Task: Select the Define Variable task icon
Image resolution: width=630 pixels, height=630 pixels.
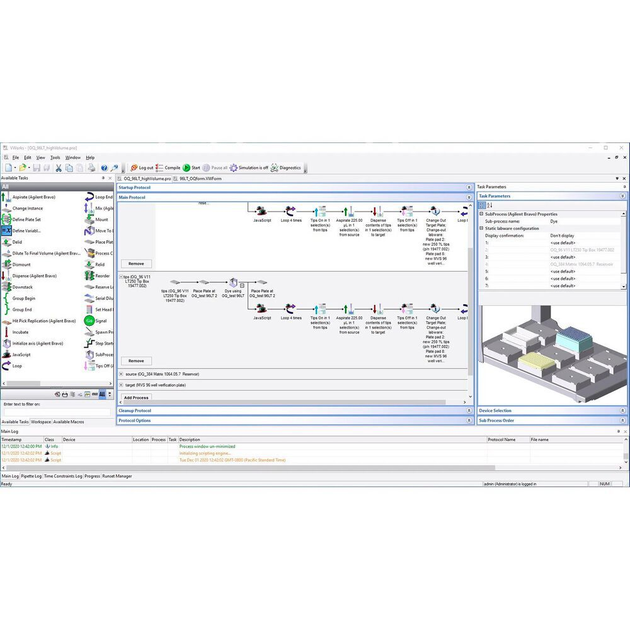Action: pyautogui.click(x=6, y=231)
